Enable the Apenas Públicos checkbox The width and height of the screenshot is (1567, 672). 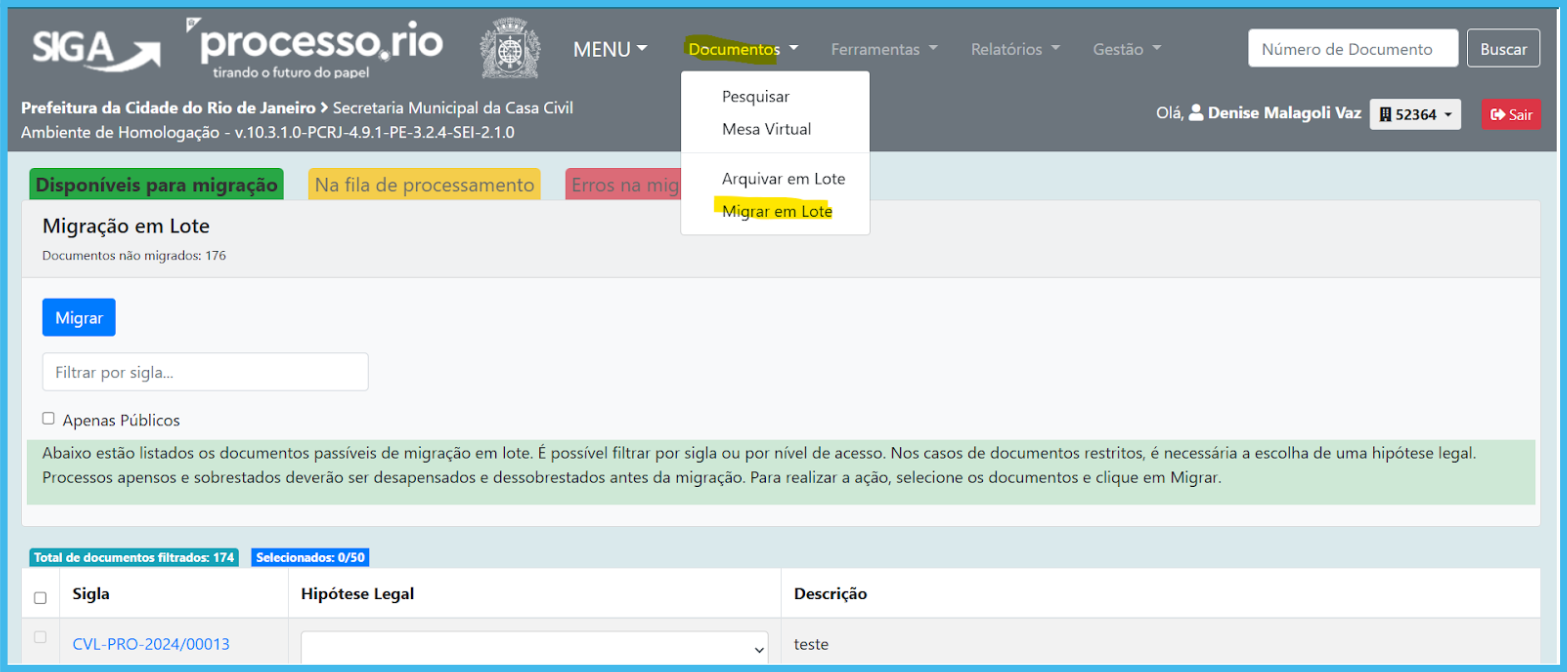pyautogui.click(x=48, y=419)
